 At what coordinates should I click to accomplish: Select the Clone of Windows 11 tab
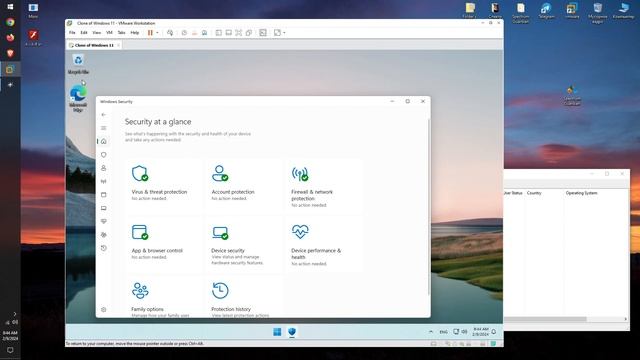pos(93,45)
